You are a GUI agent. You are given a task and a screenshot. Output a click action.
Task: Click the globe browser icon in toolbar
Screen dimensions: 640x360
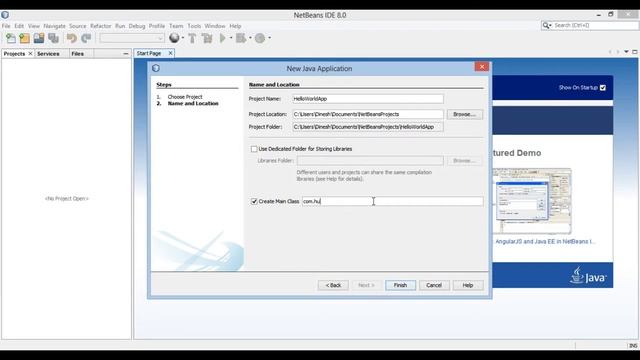pos(174,38)
